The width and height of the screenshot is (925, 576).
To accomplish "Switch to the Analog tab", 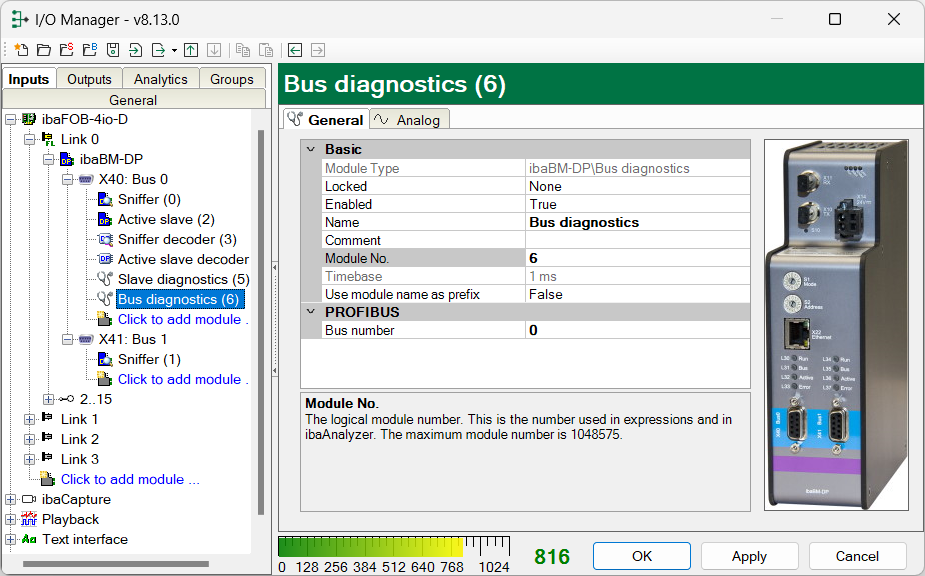I will point(409,120).
